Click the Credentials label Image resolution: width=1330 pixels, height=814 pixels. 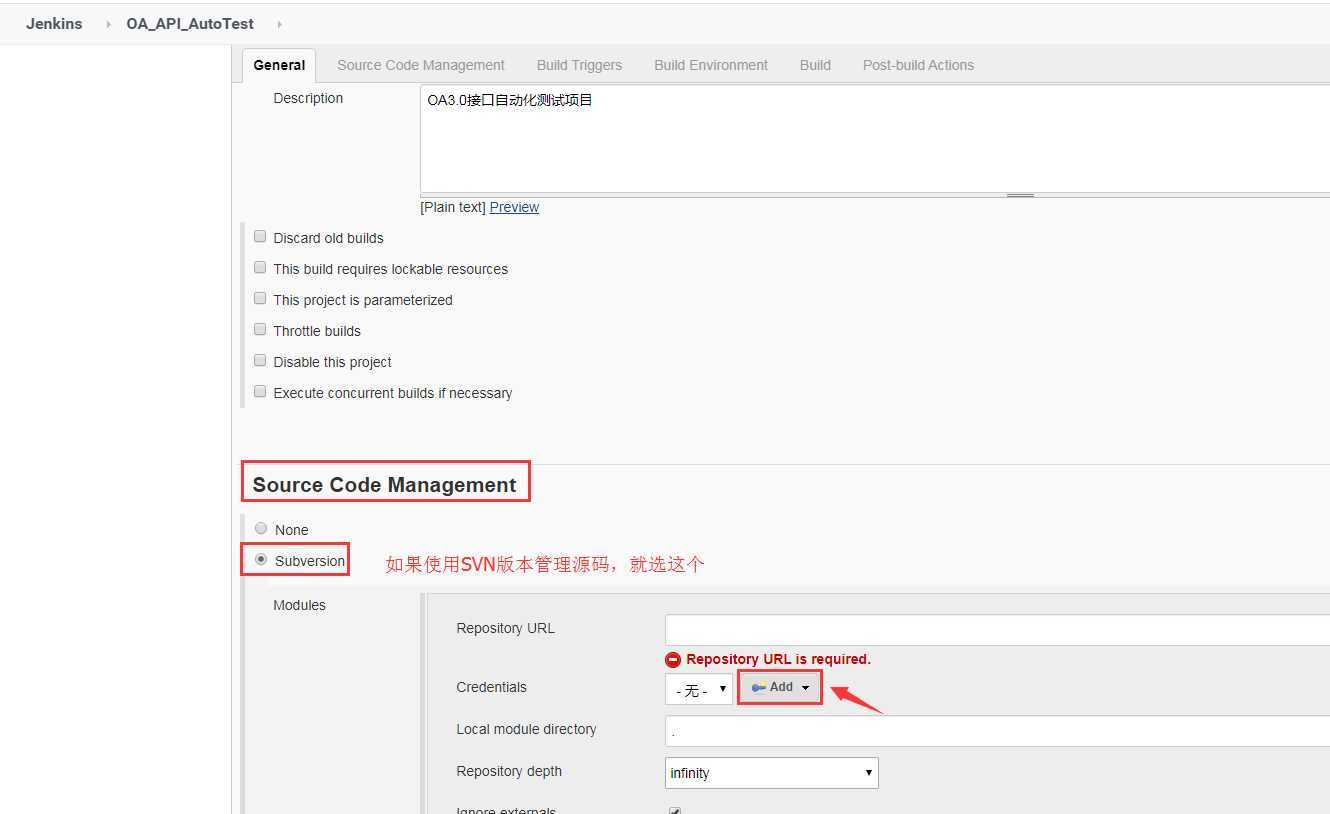pyautogui.click(x=491, y=687)
